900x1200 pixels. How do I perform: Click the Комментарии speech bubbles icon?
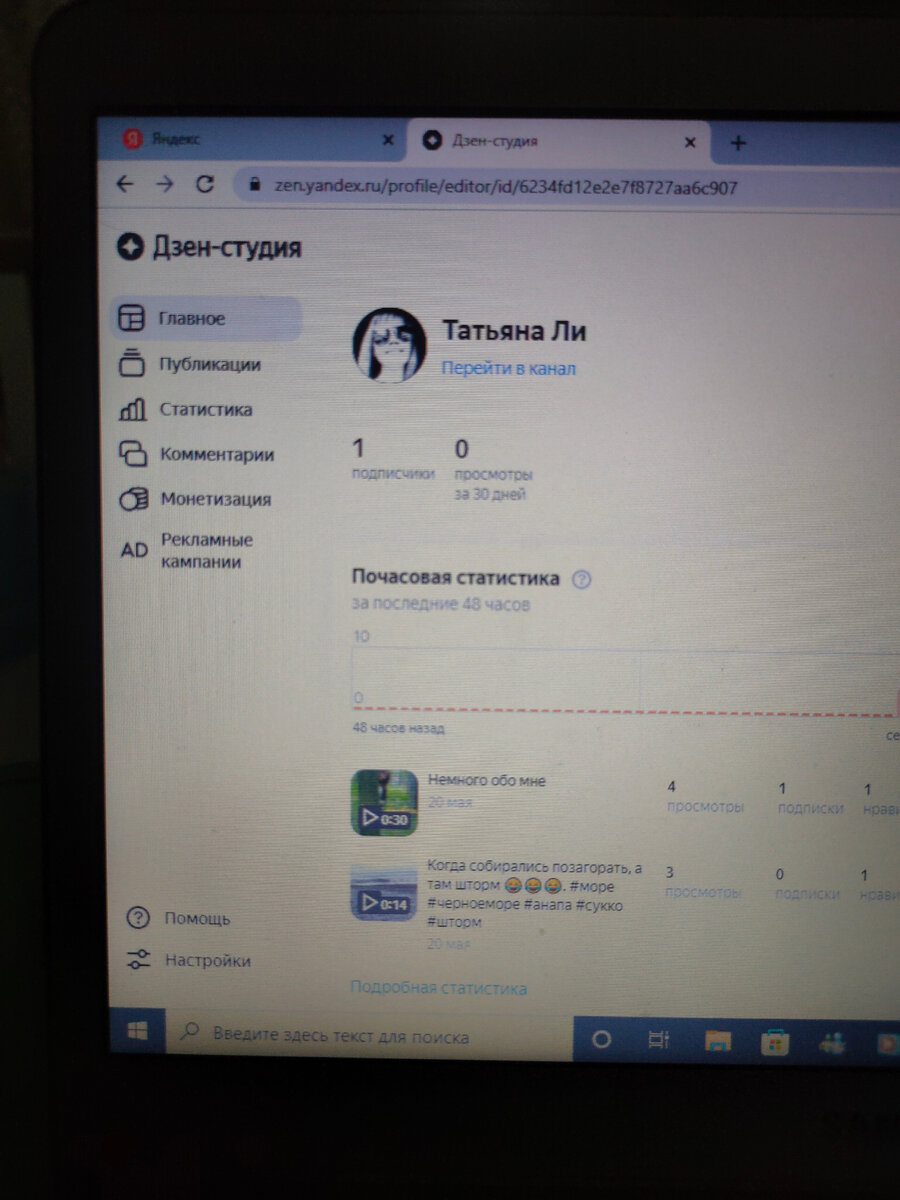[x=133, y=454]
